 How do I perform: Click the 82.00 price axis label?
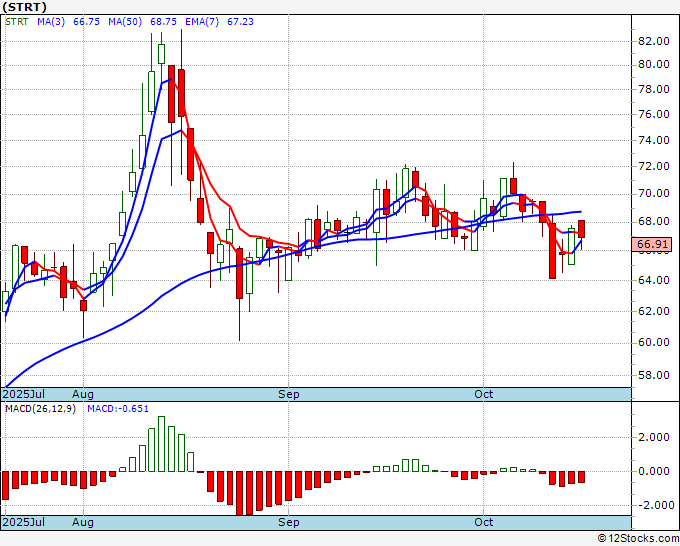(652, 41)
